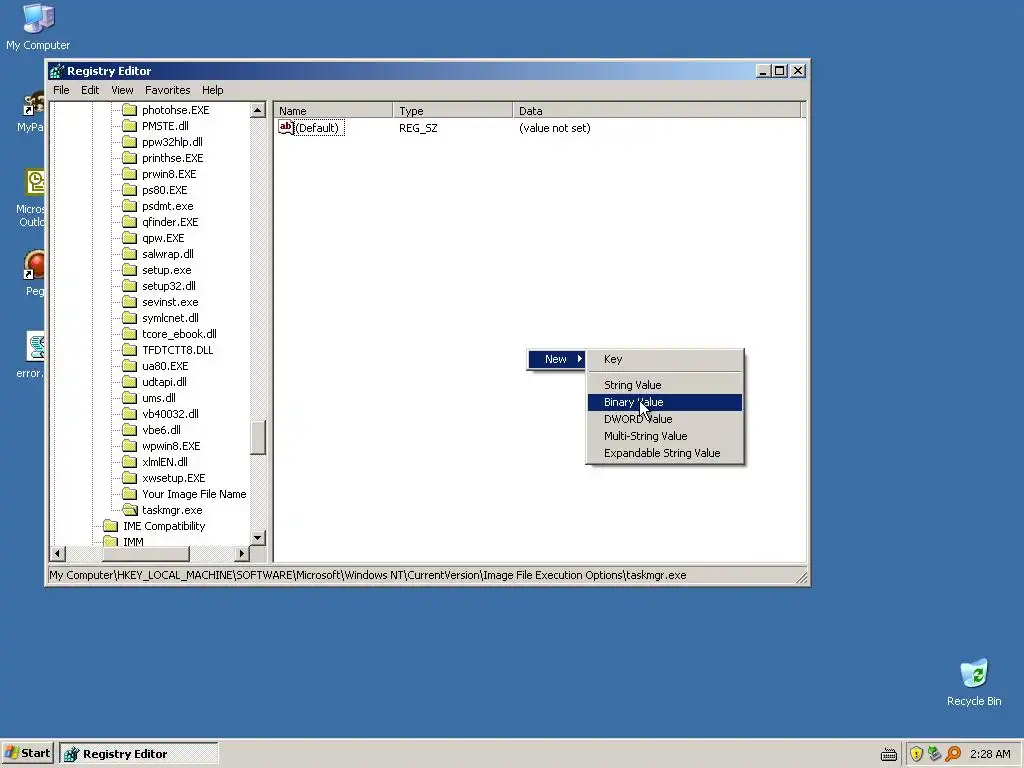The height and width of the screenshot is (768, 1024).
Task: Select udtapi.dll key in tree
Action: click(x=164, y=382)
